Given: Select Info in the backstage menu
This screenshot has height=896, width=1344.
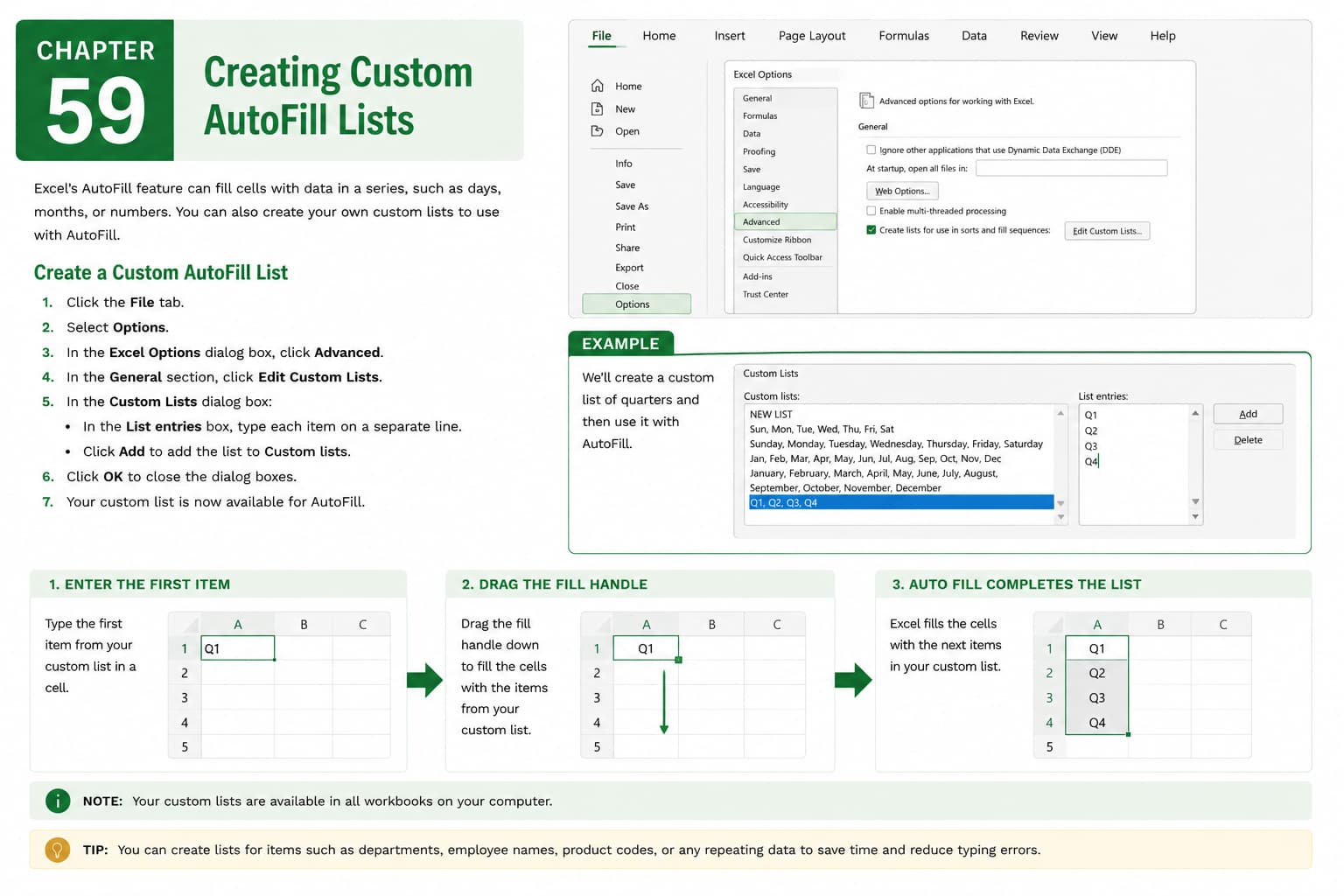Looking at the screenshot, I should (x=624, y=164).
